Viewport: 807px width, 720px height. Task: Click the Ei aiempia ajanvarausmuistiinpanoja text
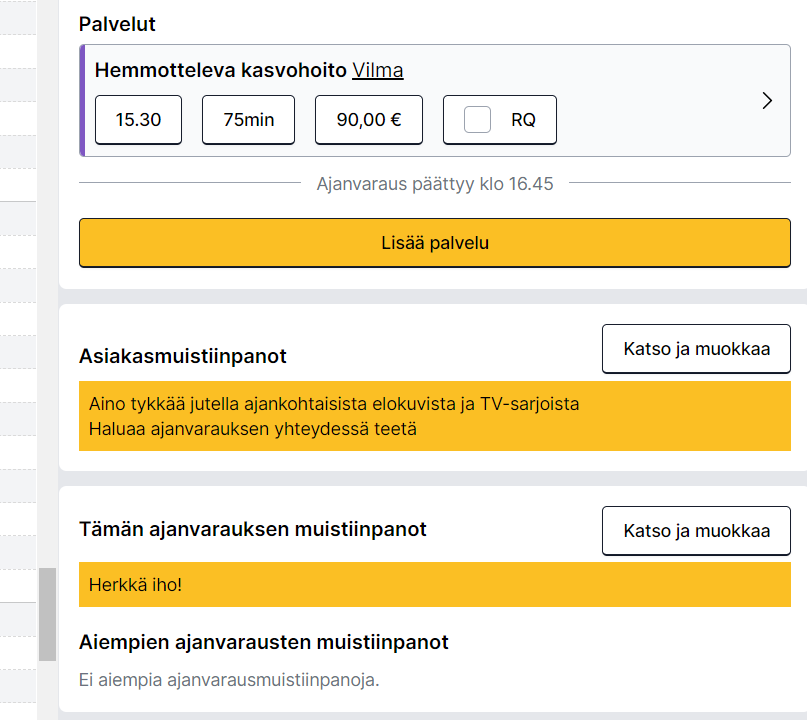(229, 680)
